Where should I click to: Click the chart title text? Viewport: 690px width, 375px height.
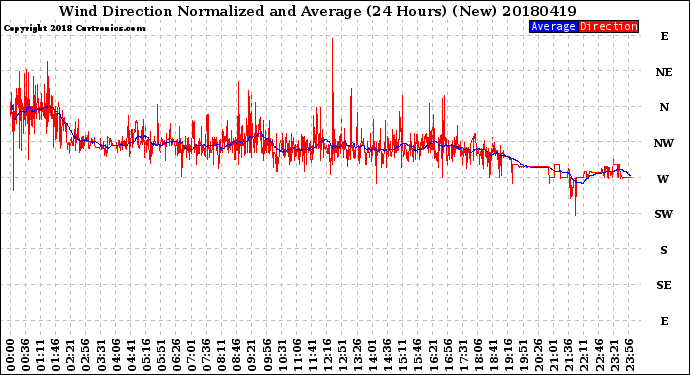[318, 11]
